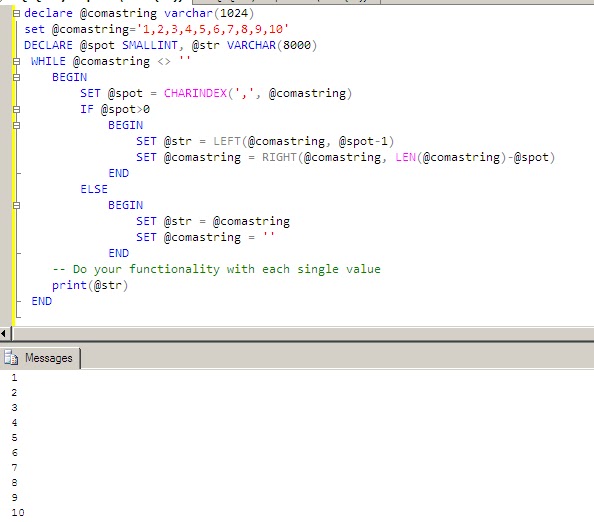Click output value 9 in Messages

(14, 497)
